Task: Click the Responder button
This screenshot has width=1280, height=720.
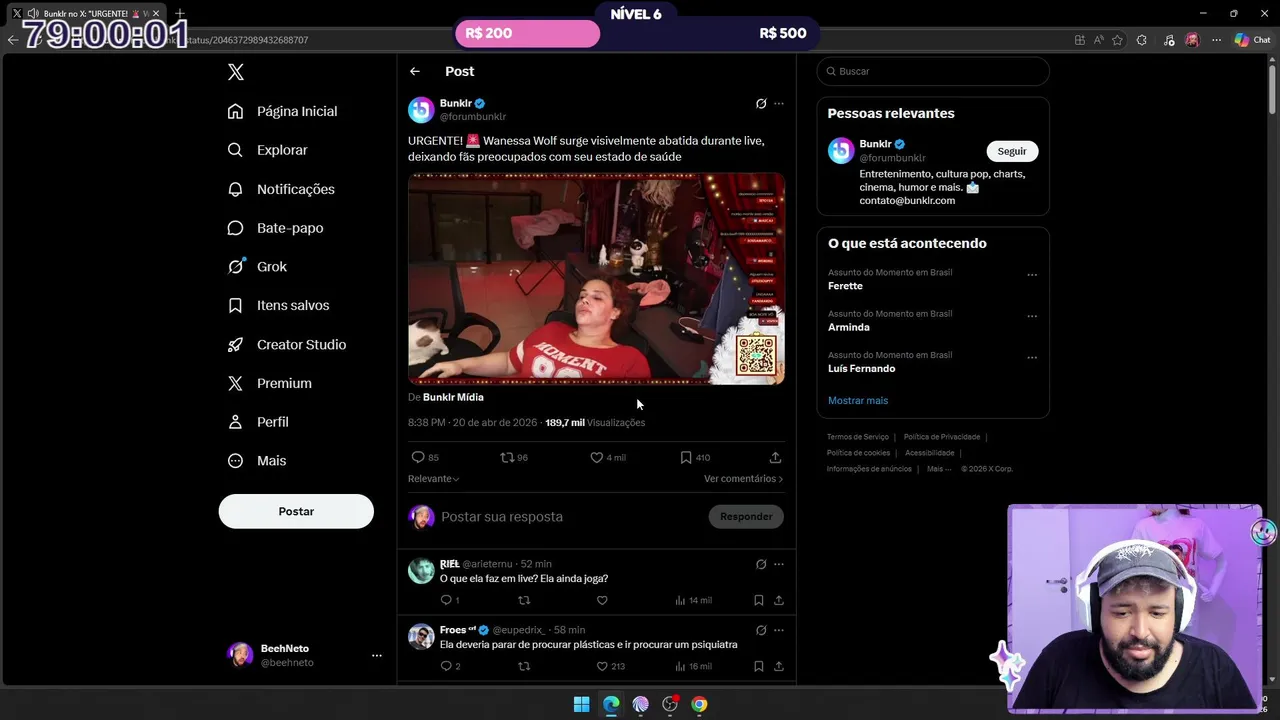Action: [746, 517]
